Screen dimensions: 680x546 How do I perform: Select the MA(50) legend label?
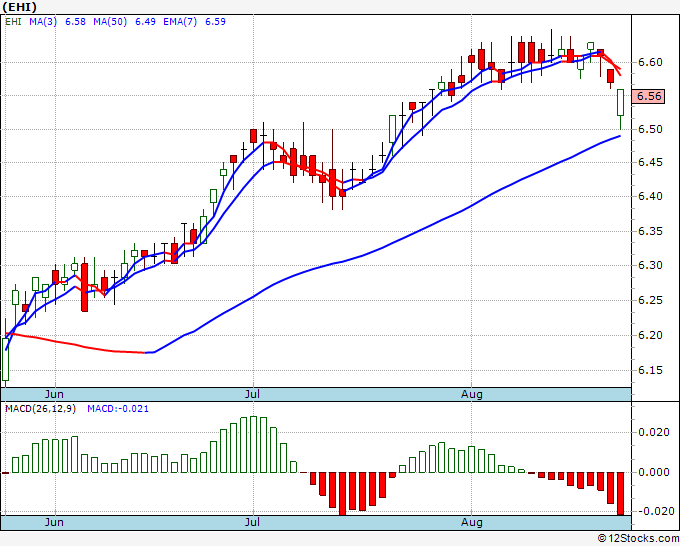tap(110, 22)
